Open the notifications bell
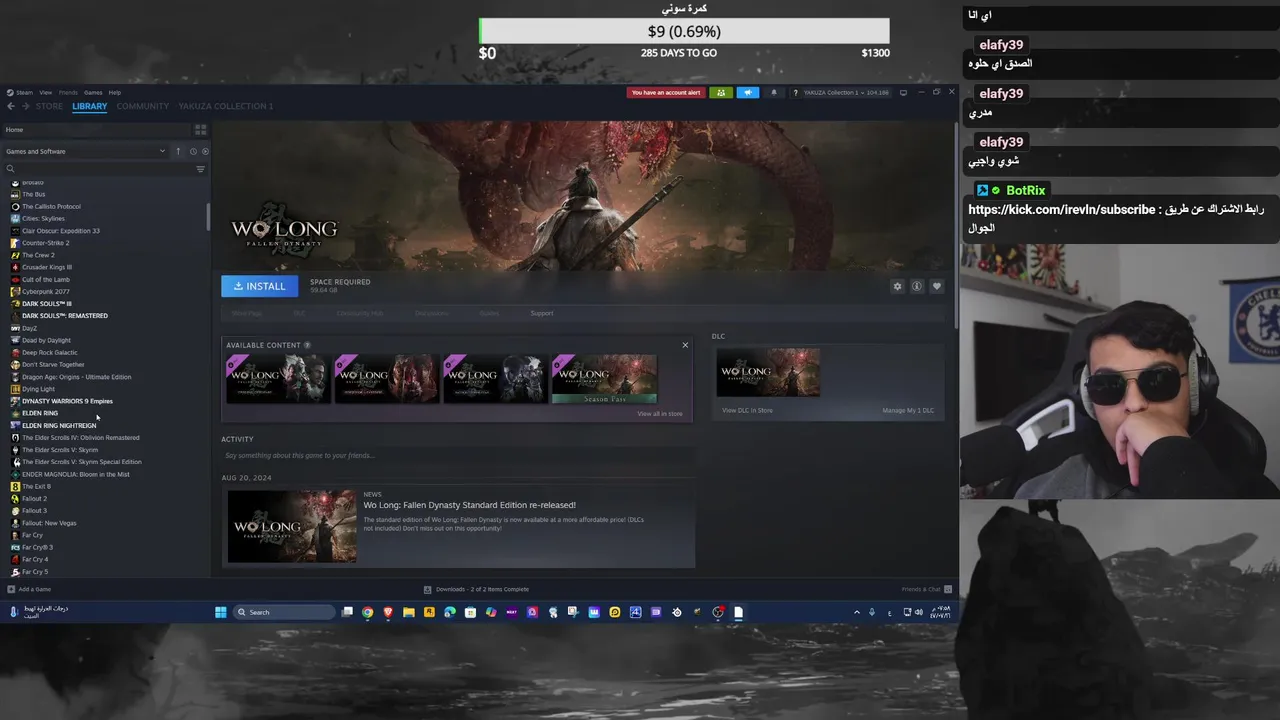 pos(773,93)
